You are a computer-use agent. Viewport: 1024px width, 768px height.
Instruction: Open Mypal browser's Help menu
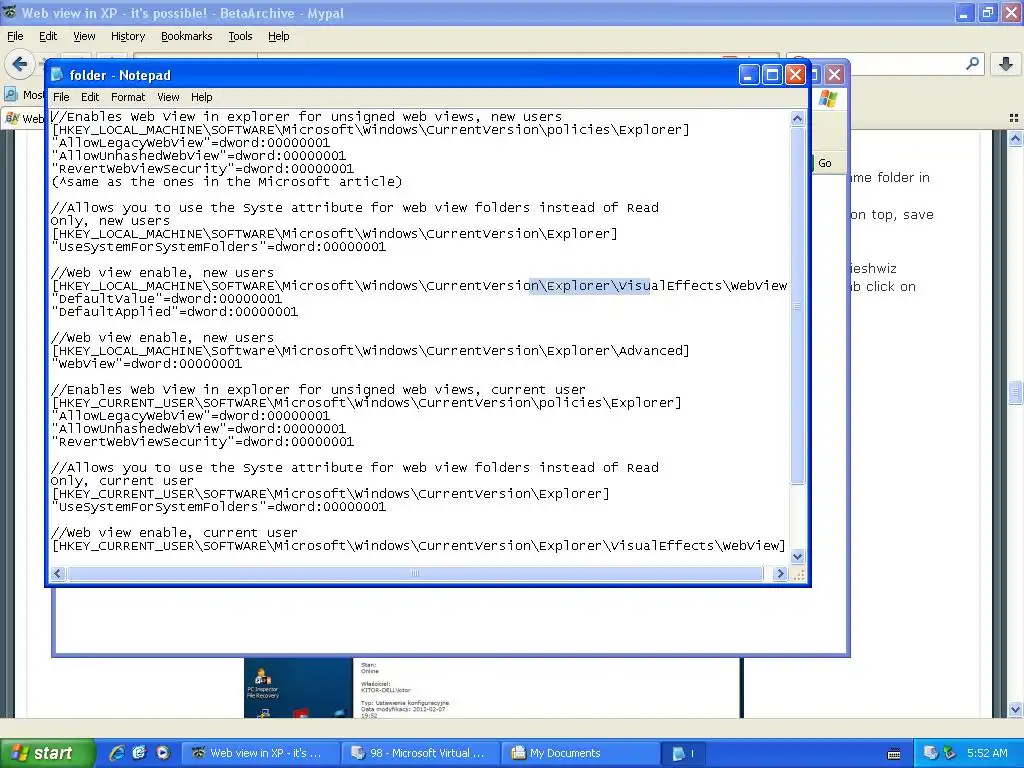[x=278, y=36]
